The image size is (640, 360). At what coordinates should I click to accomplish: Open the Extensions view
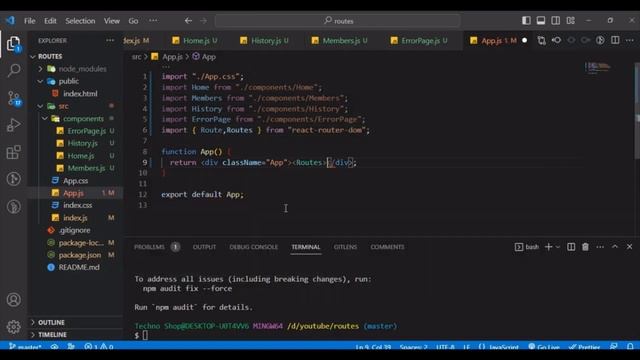(x=13, y=152)
